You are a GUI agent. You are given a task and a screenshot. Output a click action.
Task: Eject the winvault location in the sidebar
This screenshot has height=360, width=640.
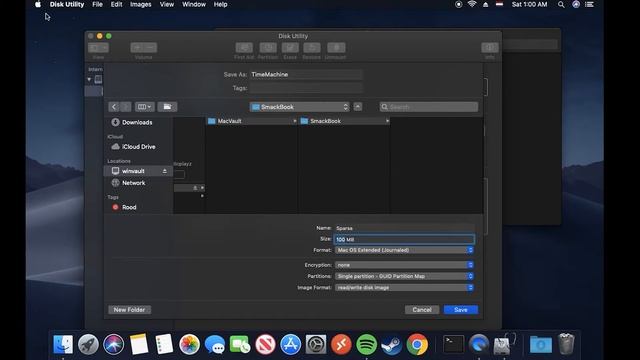164,171
